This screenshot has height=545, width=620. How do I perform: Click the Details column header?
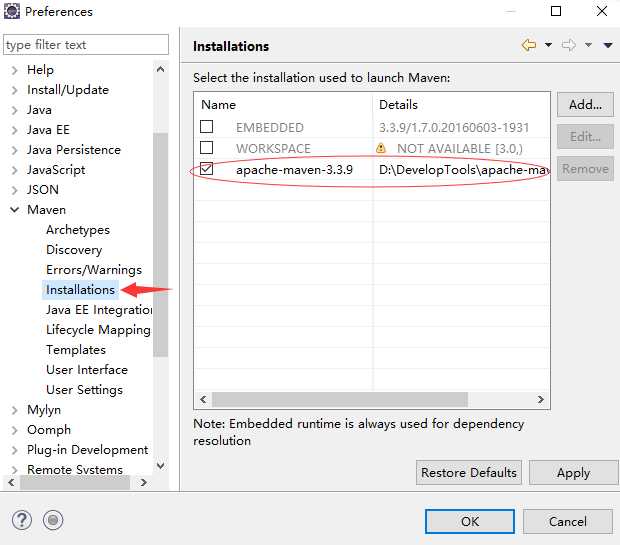click(x=461, y=105)
